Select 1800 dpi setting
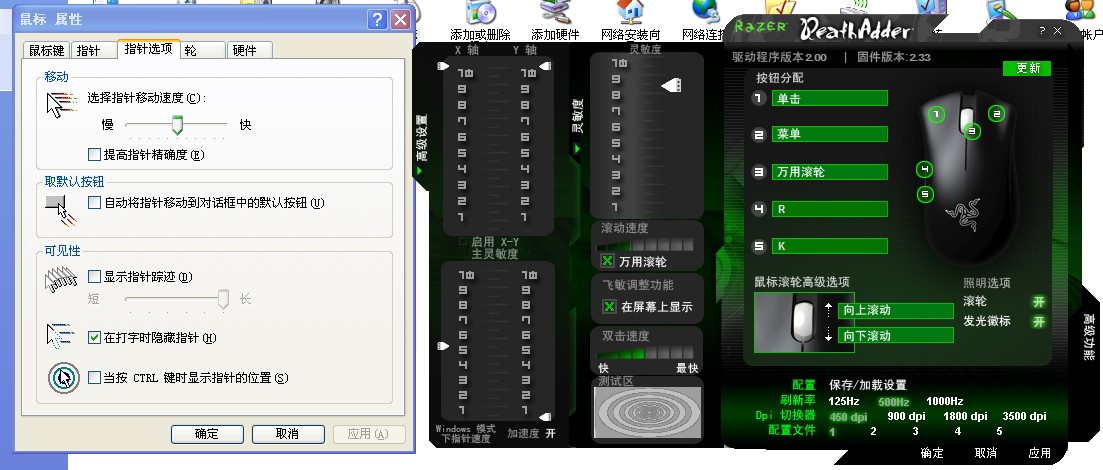Viewport: 1103px width, 470px height. click(965, 417)
